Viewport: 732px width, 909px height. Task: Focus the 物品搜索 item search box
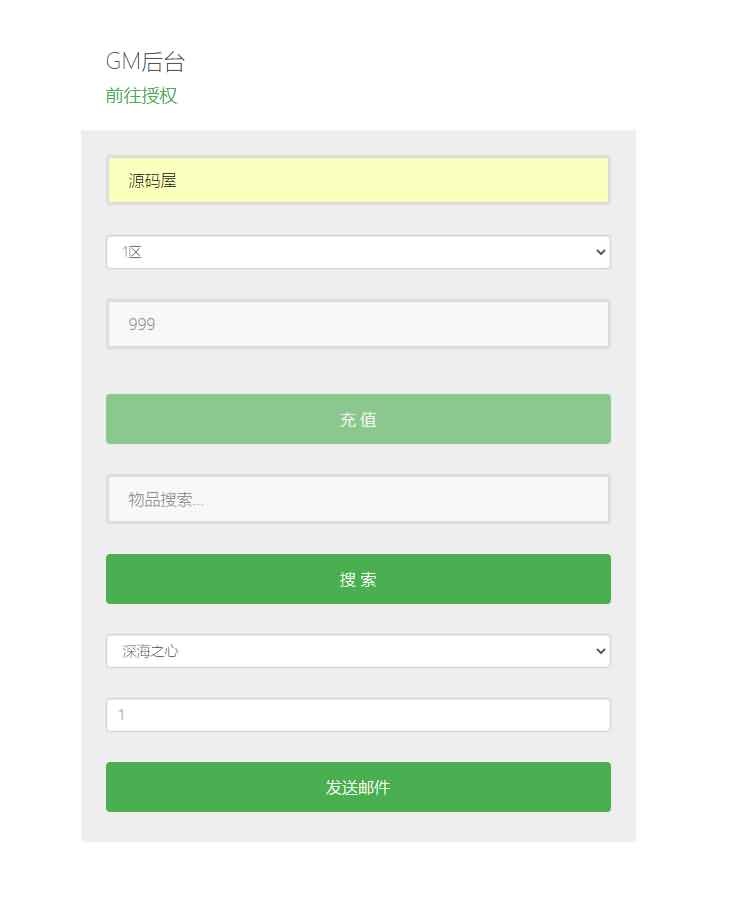358,499
